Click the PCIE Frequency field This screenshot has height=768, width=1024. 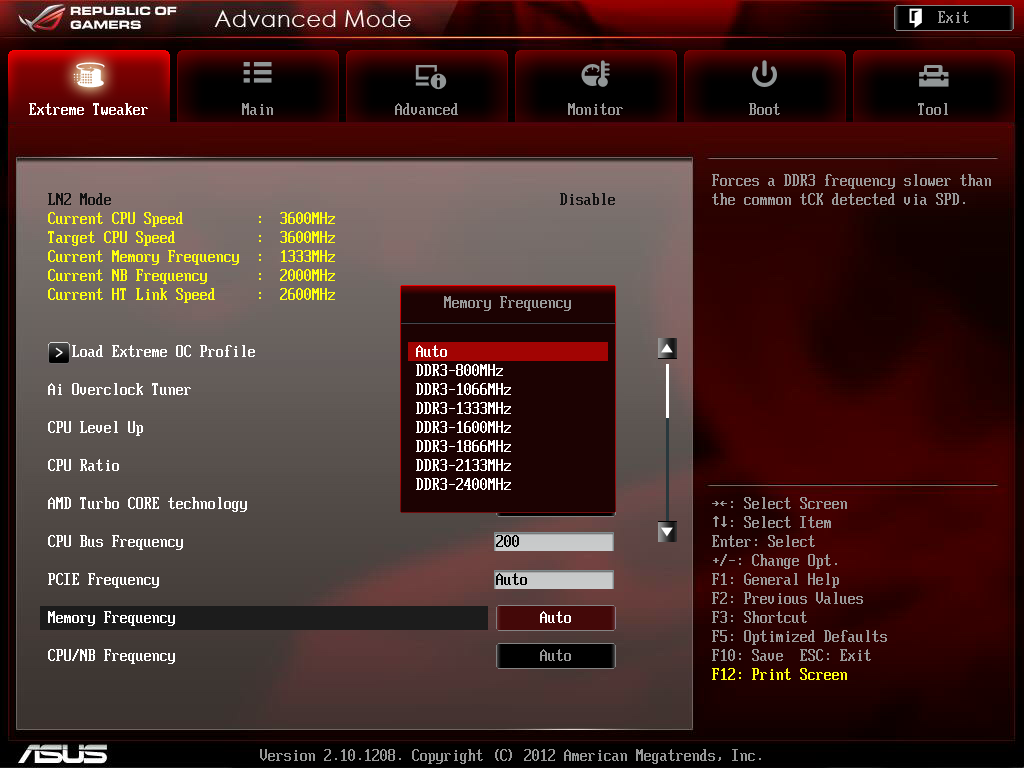point(554,579)
